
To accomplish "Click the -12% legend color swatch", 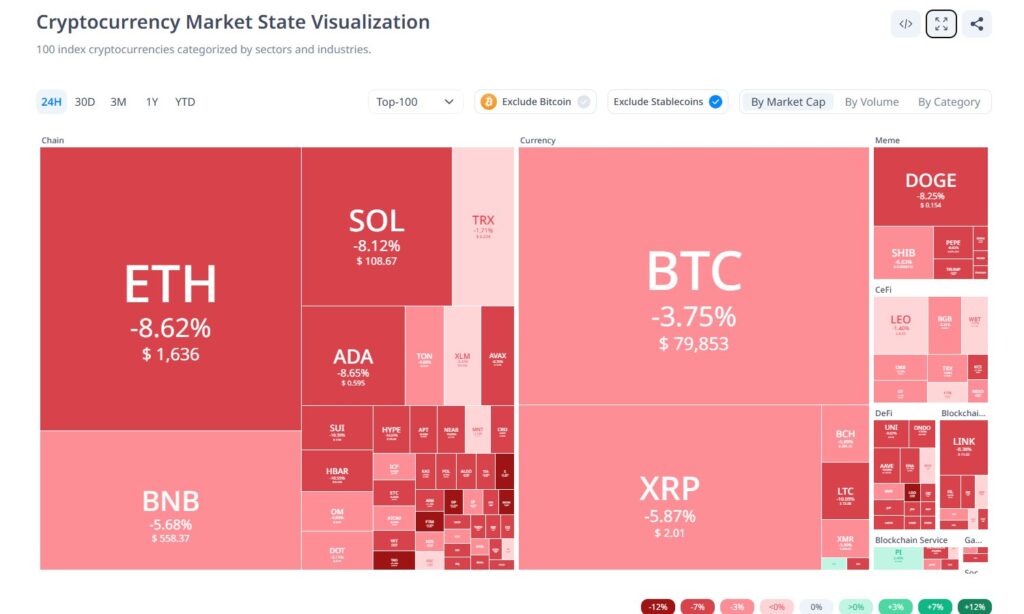I will [x=659, y=606].
